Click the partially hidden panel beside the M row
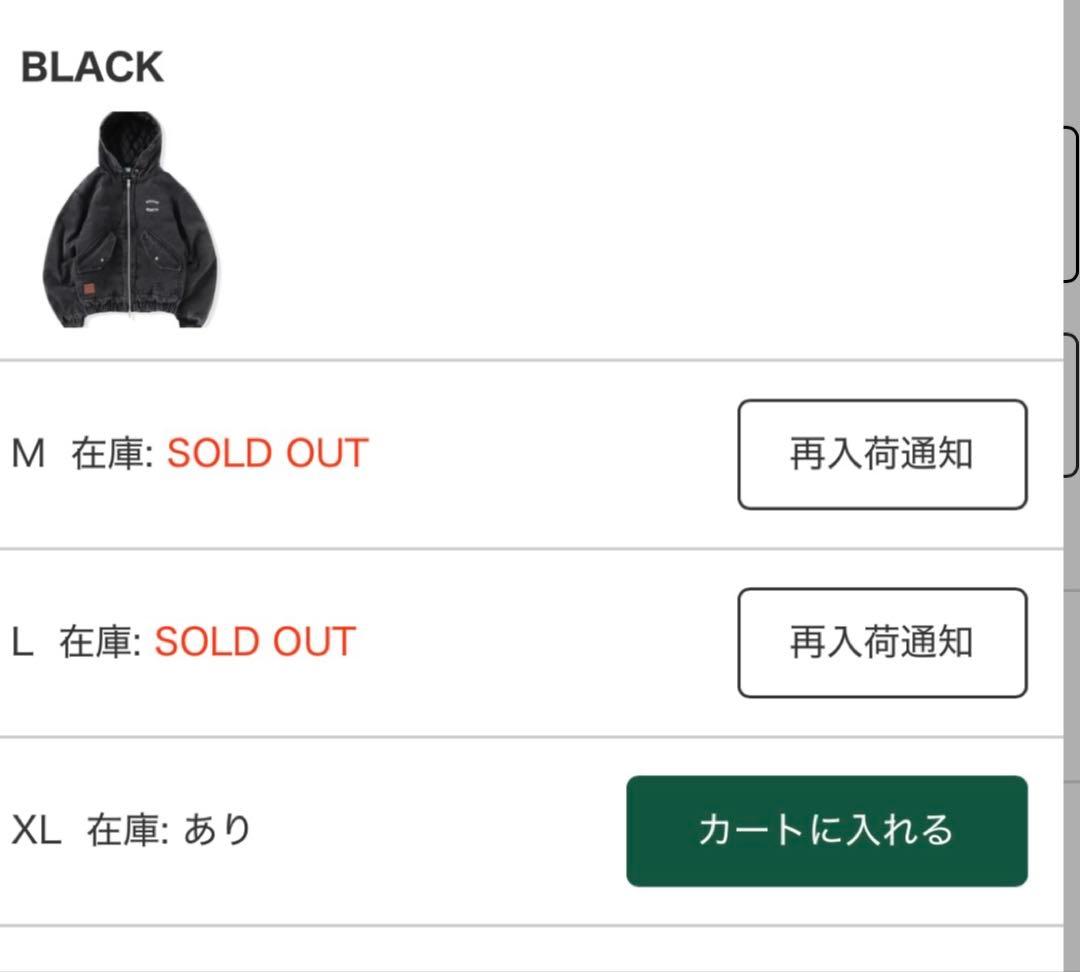 1073,405
